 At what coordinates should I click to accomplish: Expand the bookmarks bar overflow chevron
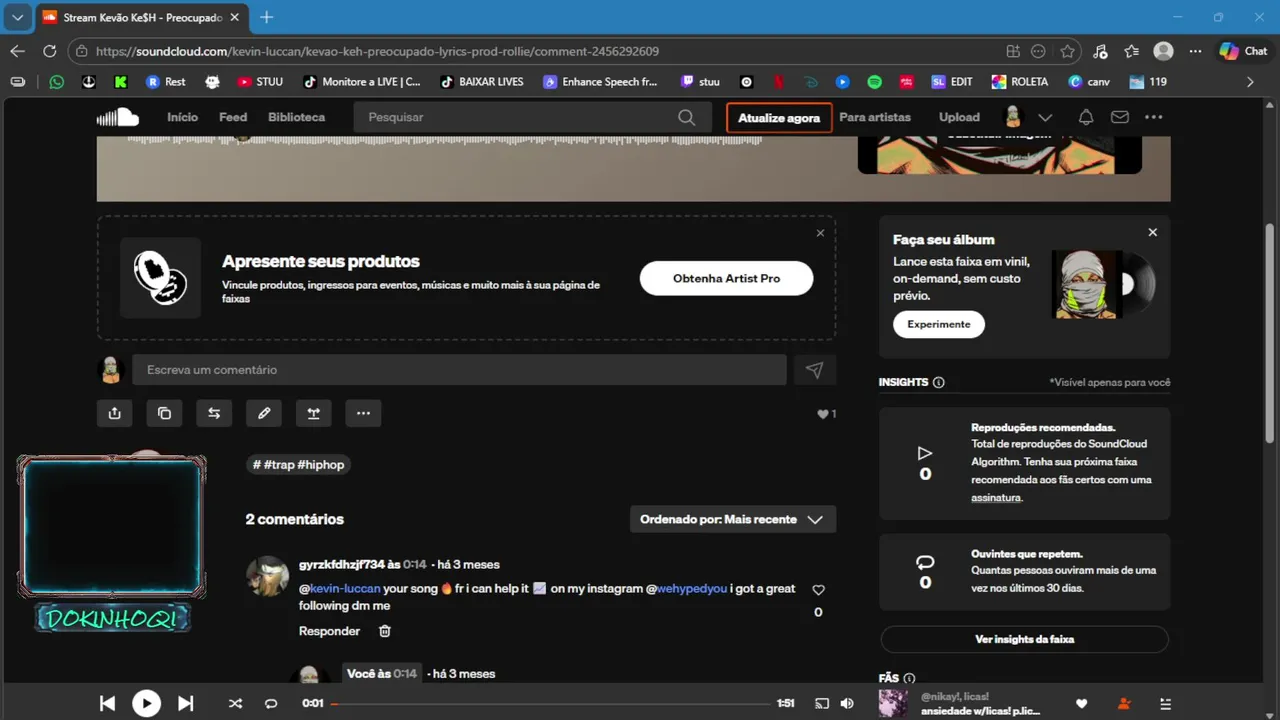tap(1250, 82)
